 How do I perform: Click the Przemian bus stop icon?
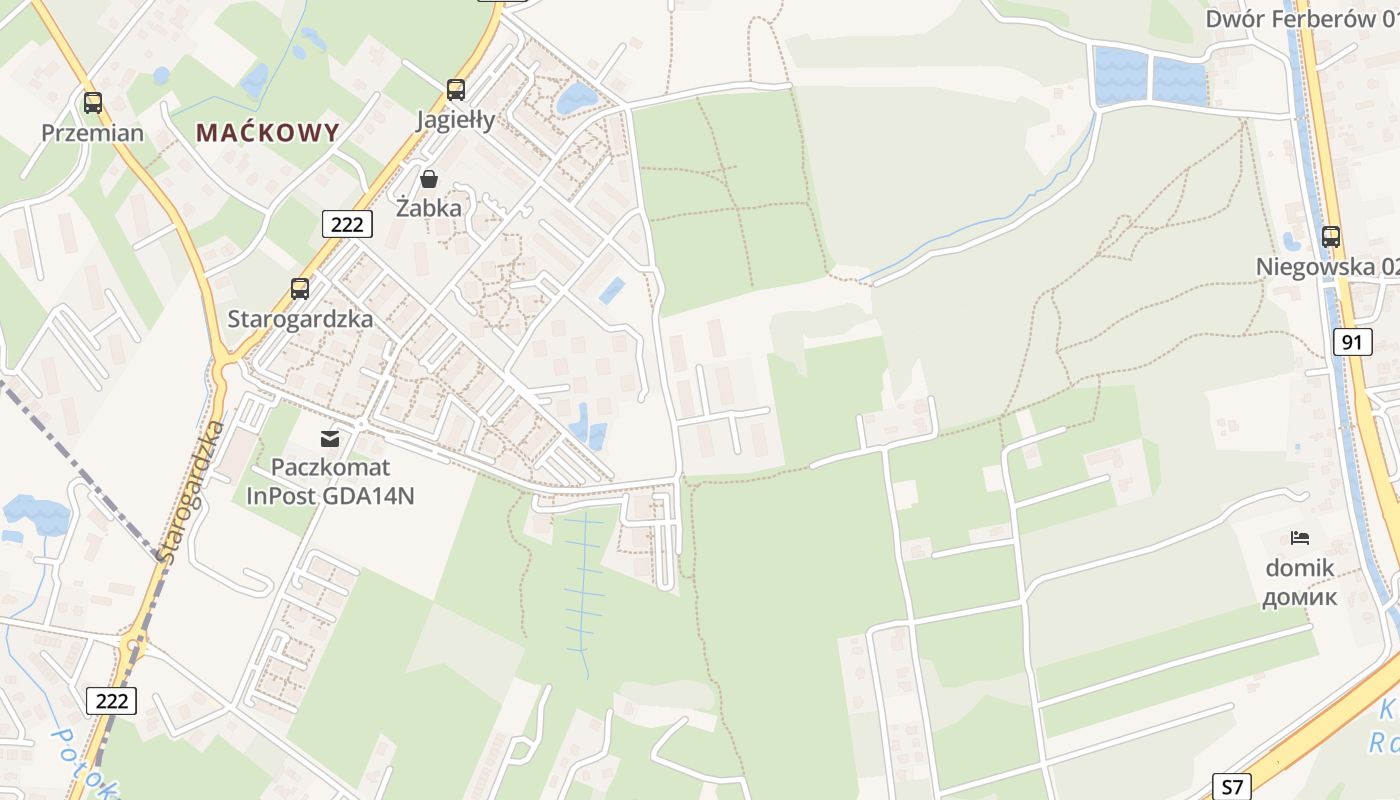point(93,102)
